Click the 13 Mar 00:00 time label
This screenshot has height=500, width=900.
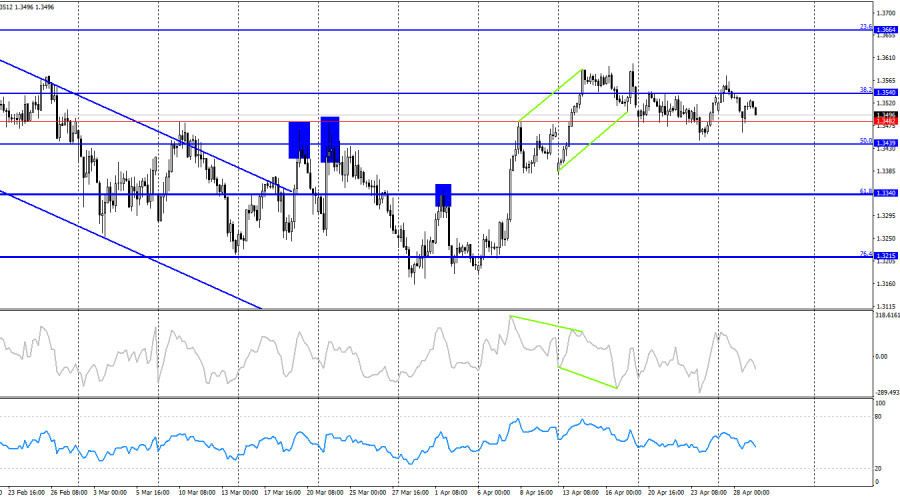(x=240, y=493)
